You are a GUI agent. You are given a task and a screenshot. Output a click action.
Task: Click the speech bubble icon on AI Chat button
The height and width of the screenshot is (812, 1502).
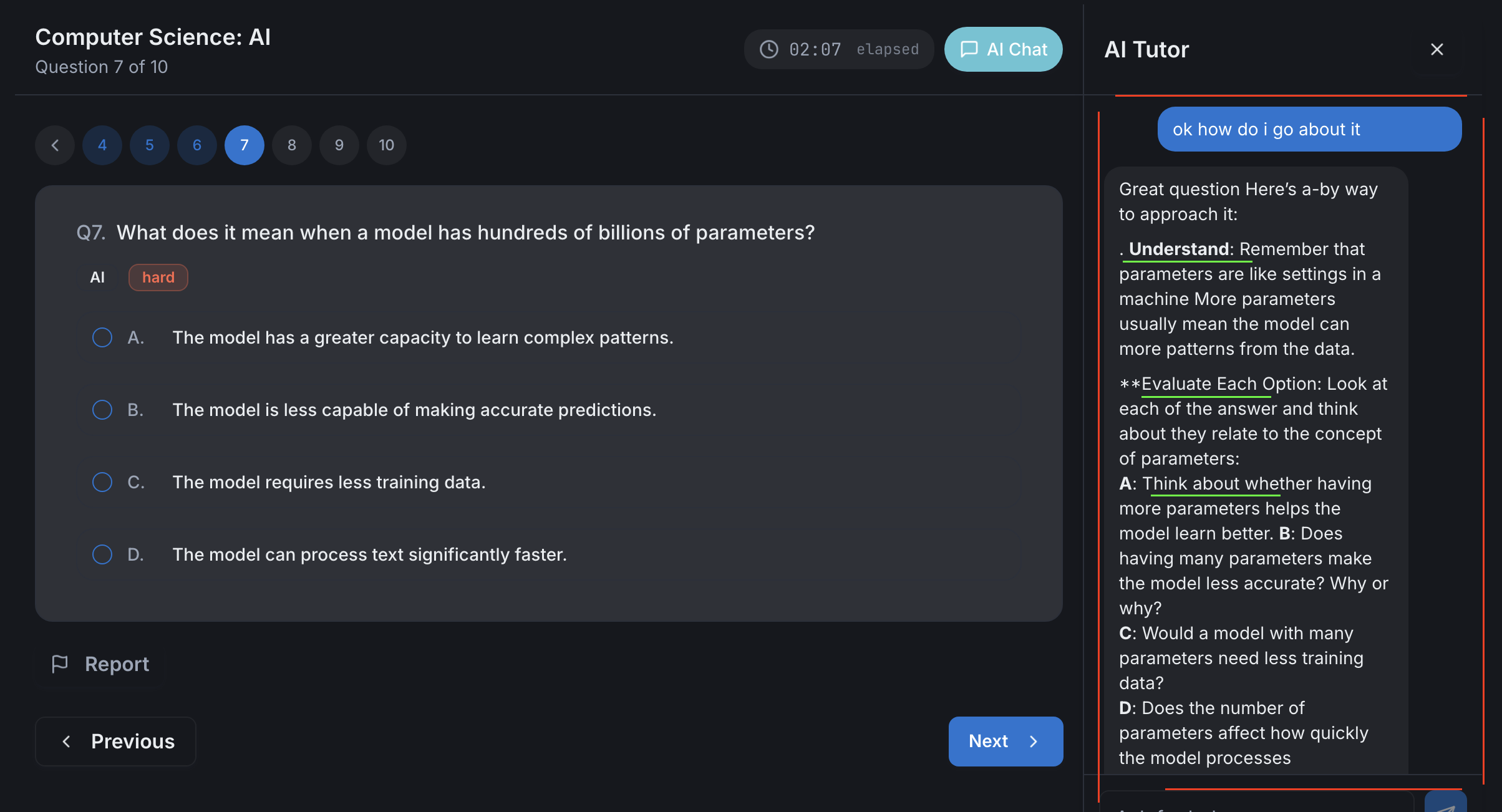coord(969,49)
